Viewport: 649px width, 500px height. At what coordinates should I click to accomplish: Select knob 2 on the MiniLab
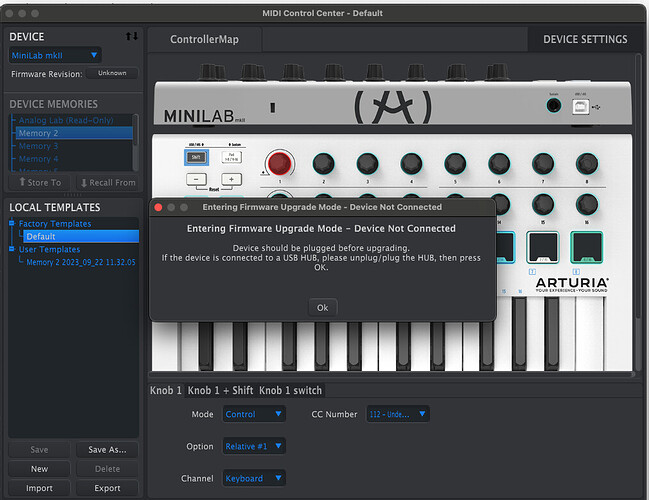point(323,163)
